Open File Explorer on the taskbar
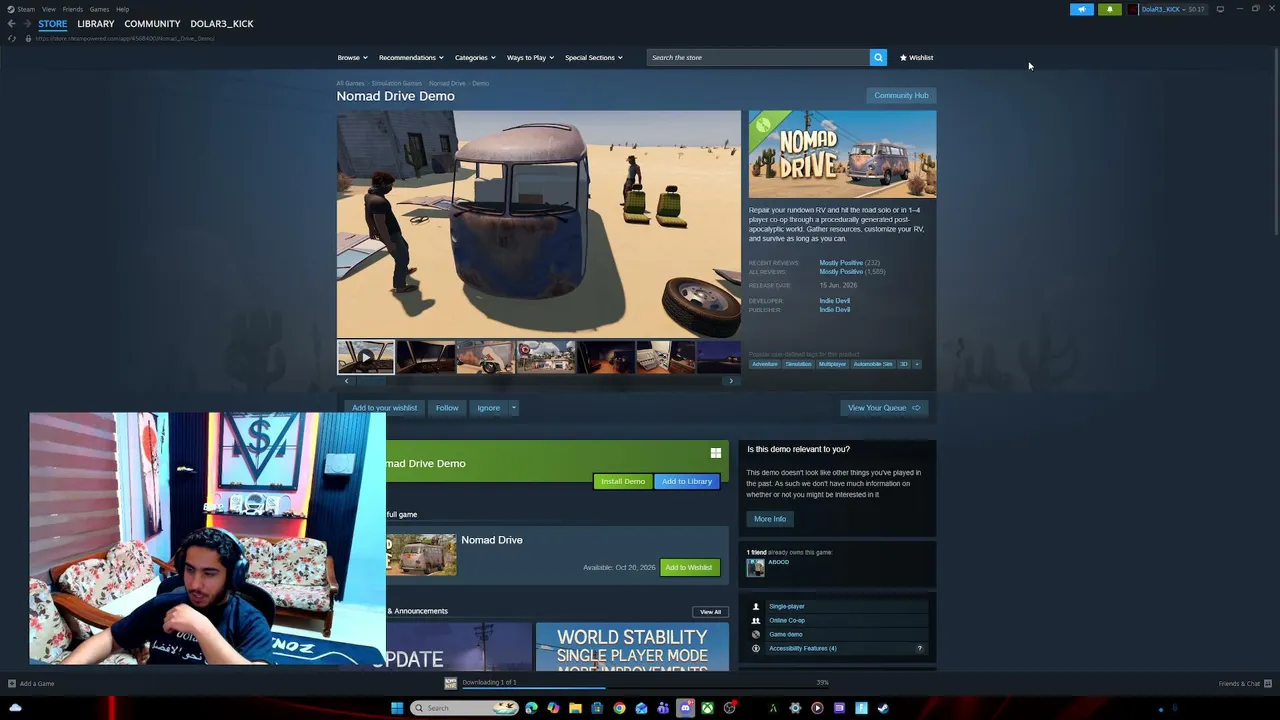Screen dimensions: 1280x720 575,708
